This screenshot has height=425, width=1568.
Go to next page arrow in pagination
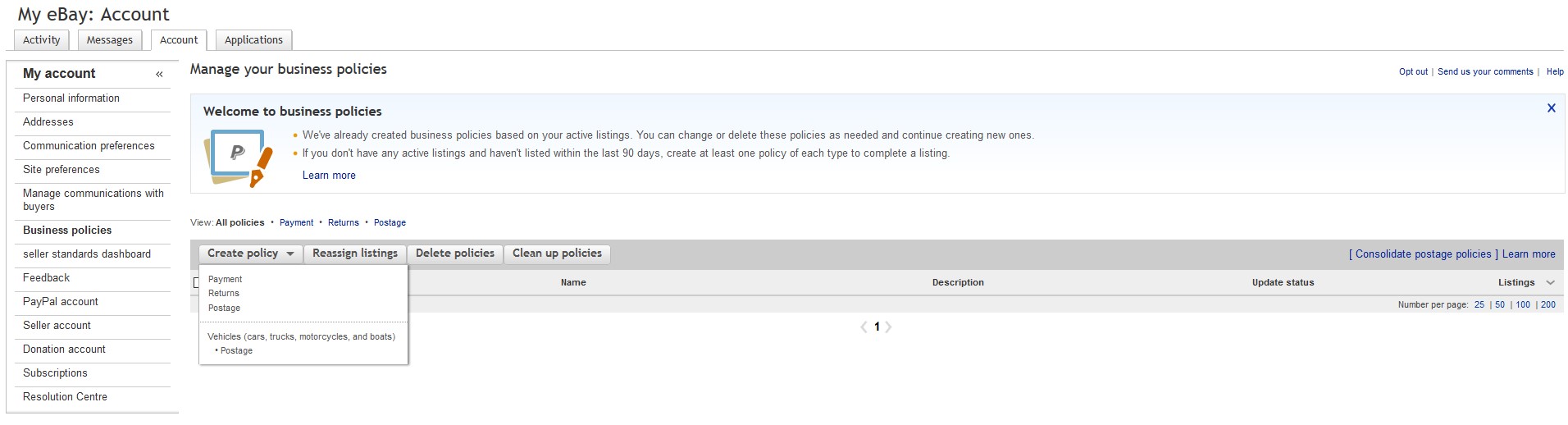click(x=888, y=327)
